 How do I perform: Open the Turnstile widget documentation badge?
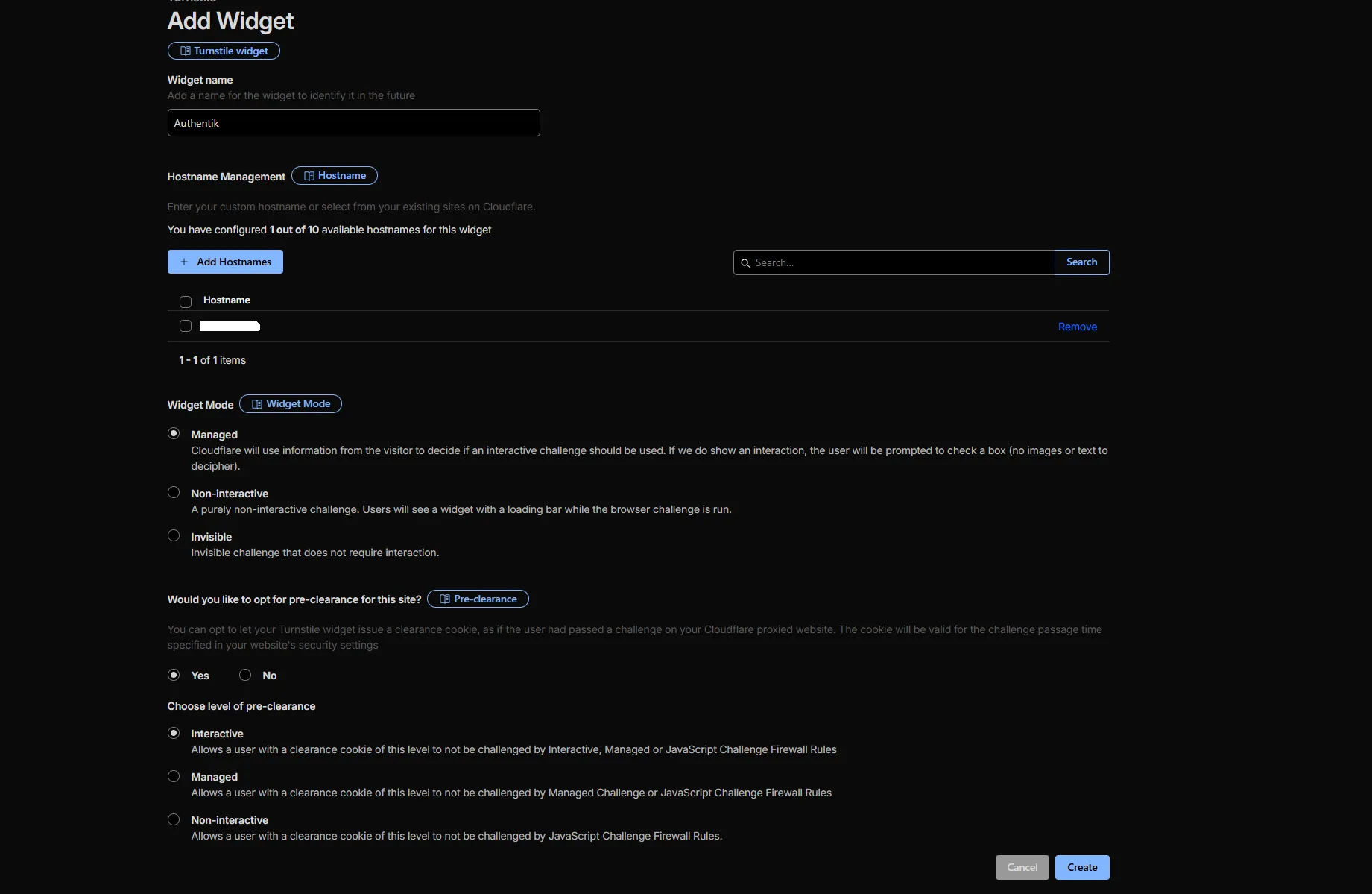(x=224, y=51)
